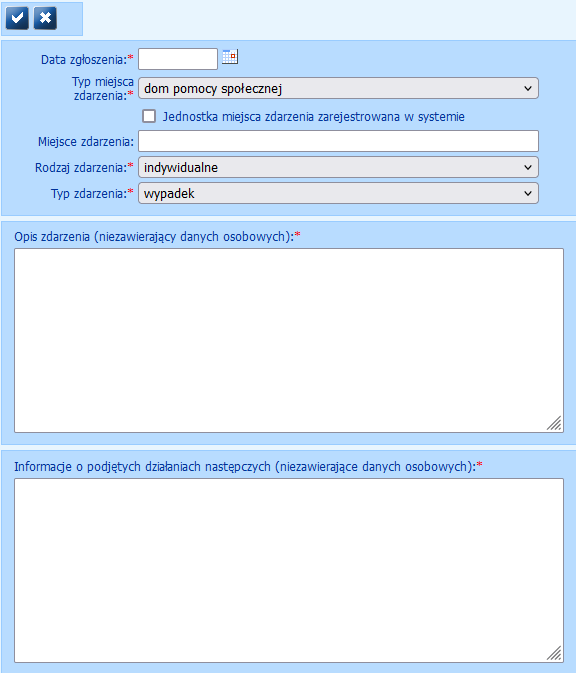Click the Opis zdarzenia heading label
576x673 pixels.
click(157, 236)
